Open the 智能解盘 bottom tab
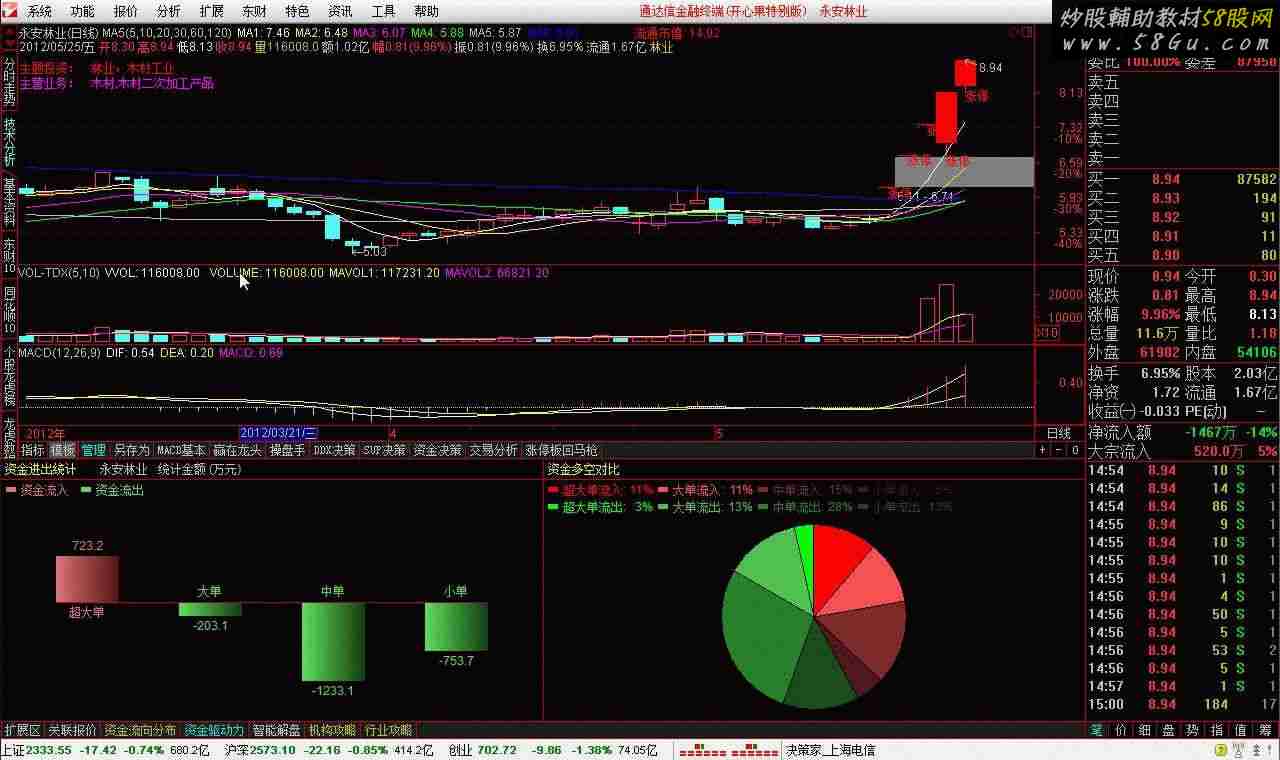Viewport: 1280px width, 760px height. 277,730
